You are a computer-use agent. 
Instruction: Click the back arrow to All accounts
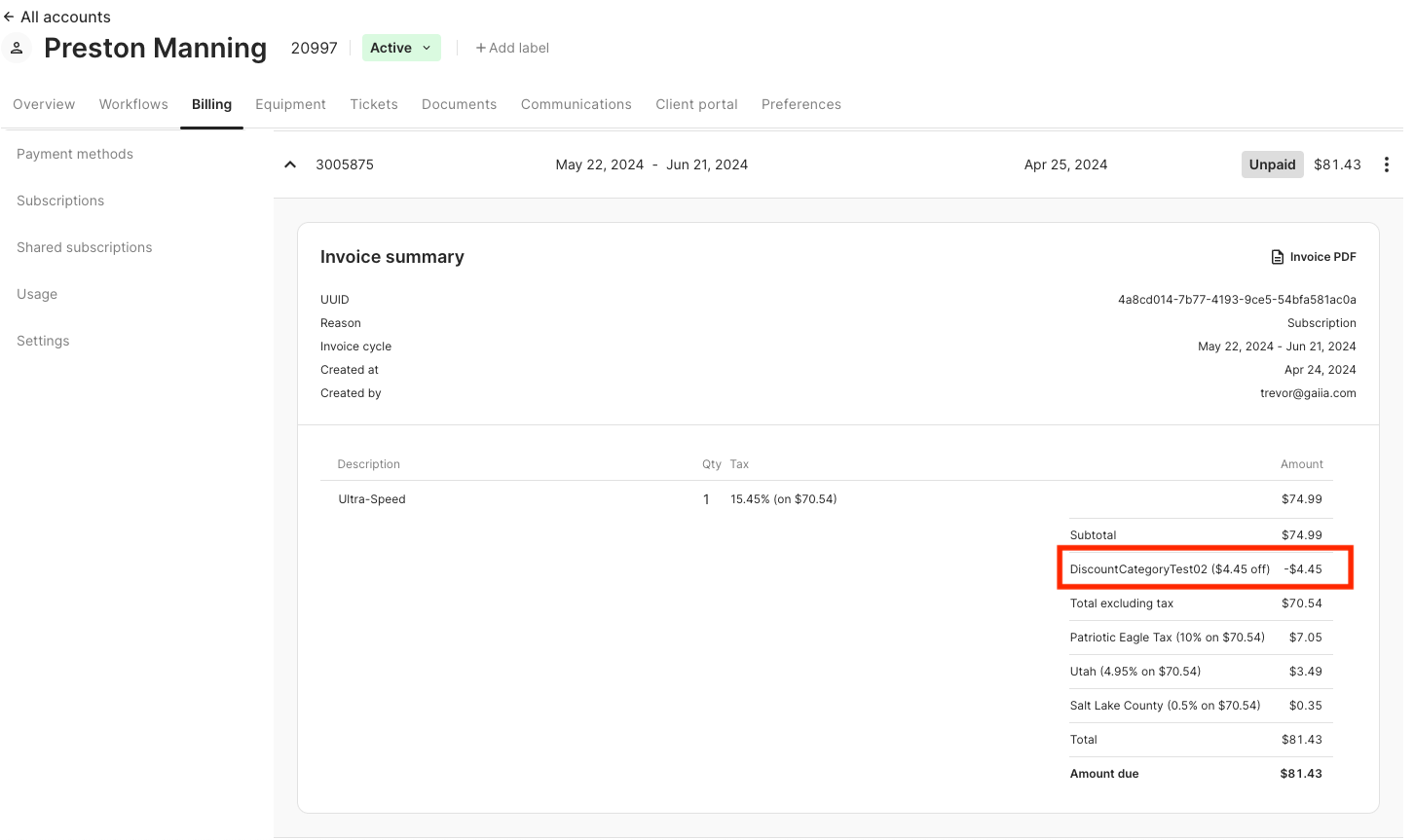[x=9, y=17]
